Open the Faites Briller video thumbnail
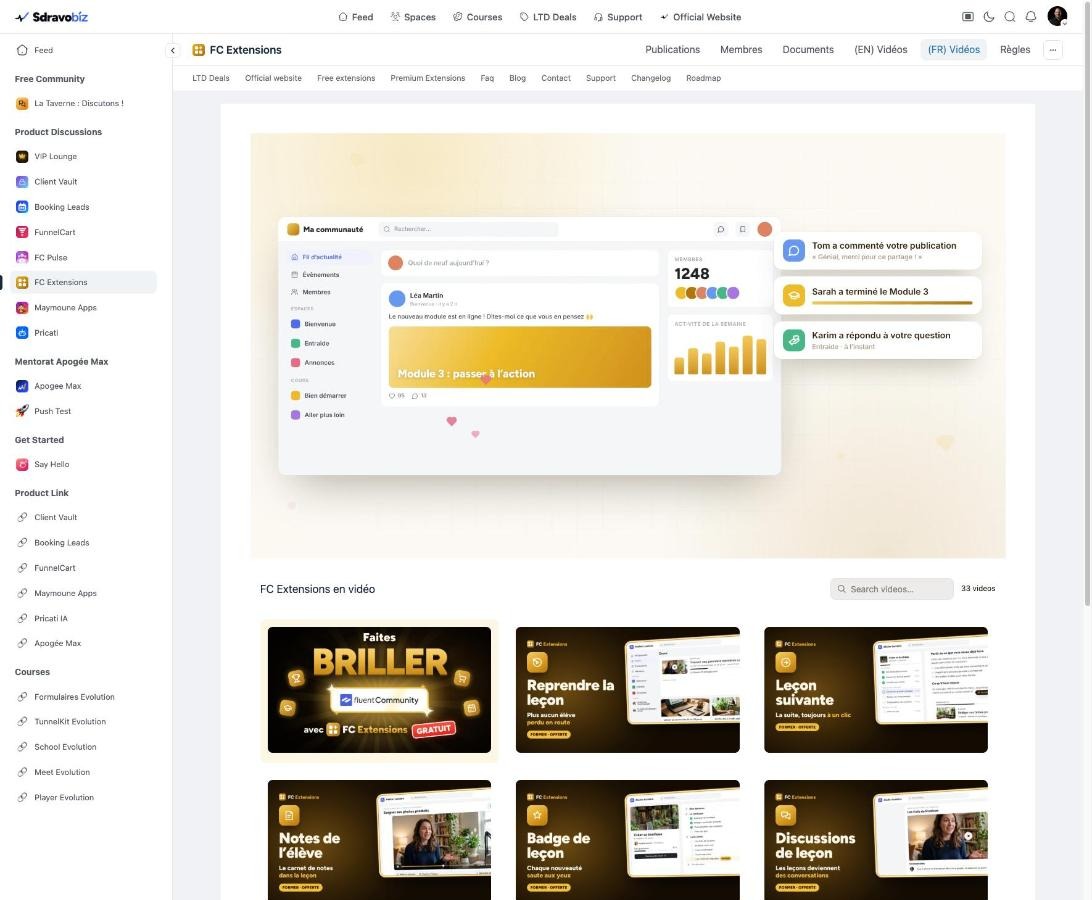This screenshot has width=1092, height=900. (380, 690)
